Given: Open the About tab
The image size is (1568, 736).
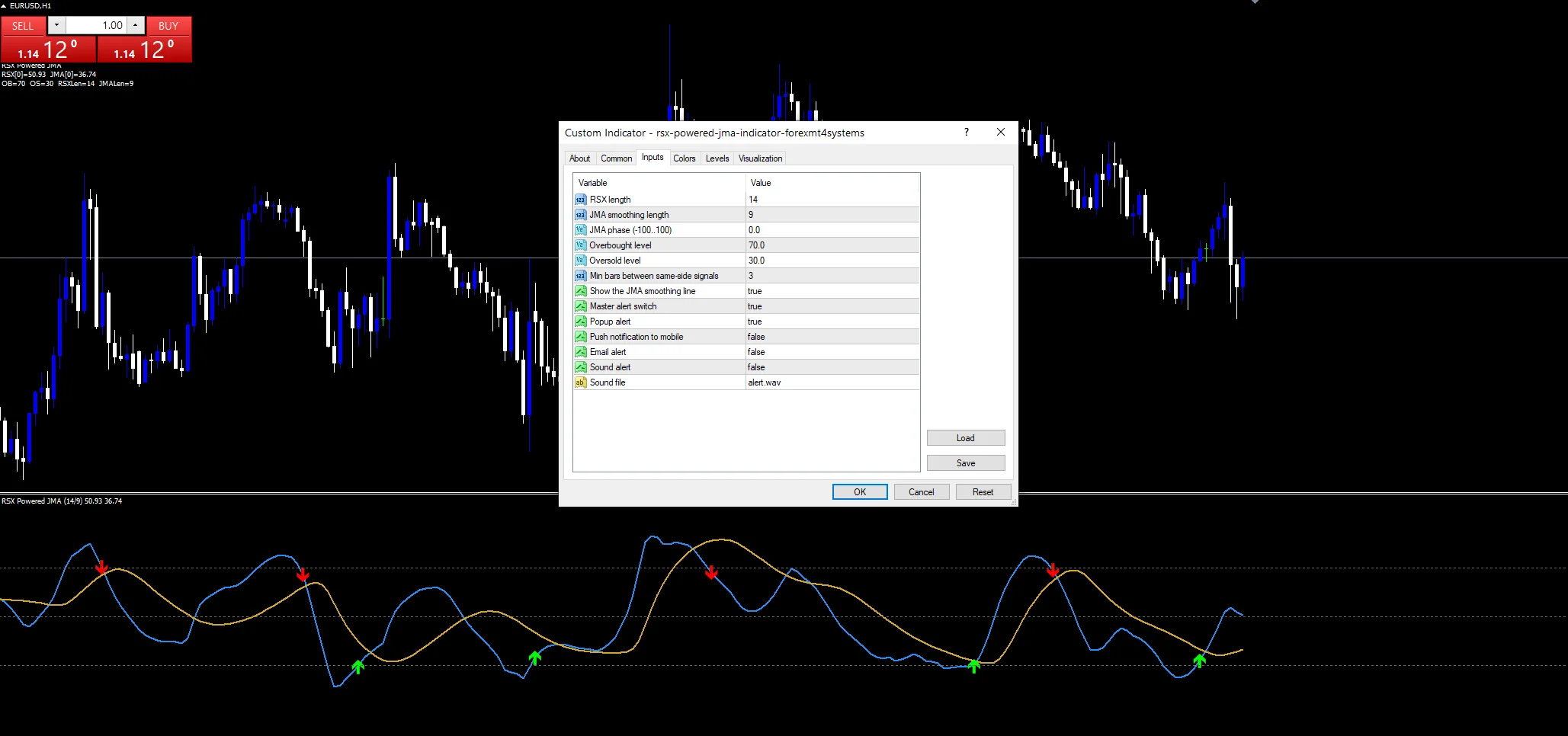Looking at the screenshot, I should click(579, 158).
